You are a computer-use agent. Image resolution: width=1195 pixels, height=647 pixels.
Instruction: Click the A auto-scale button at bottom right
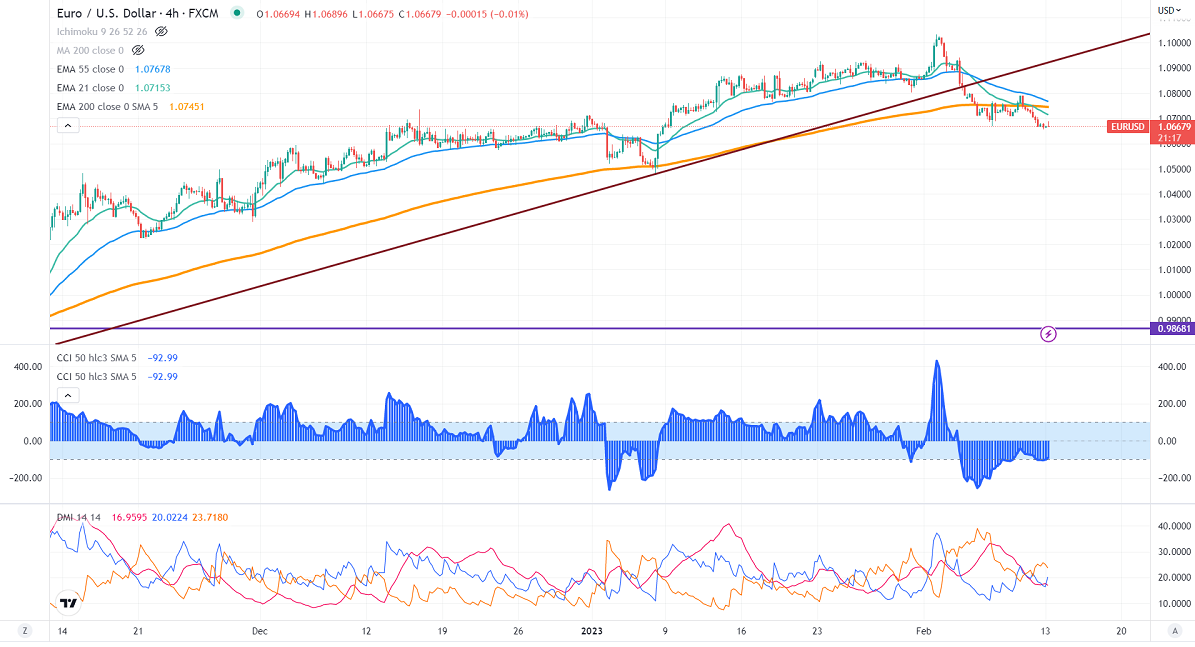click(1176, 631)
